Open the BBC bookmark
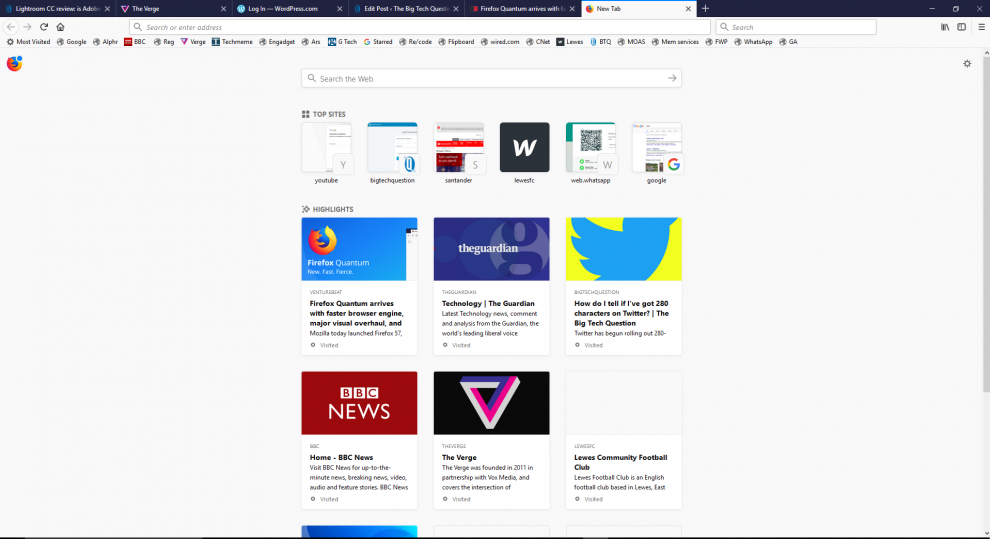Image resolution: width=990 pixels, height=539 pixels. (135, 42)
